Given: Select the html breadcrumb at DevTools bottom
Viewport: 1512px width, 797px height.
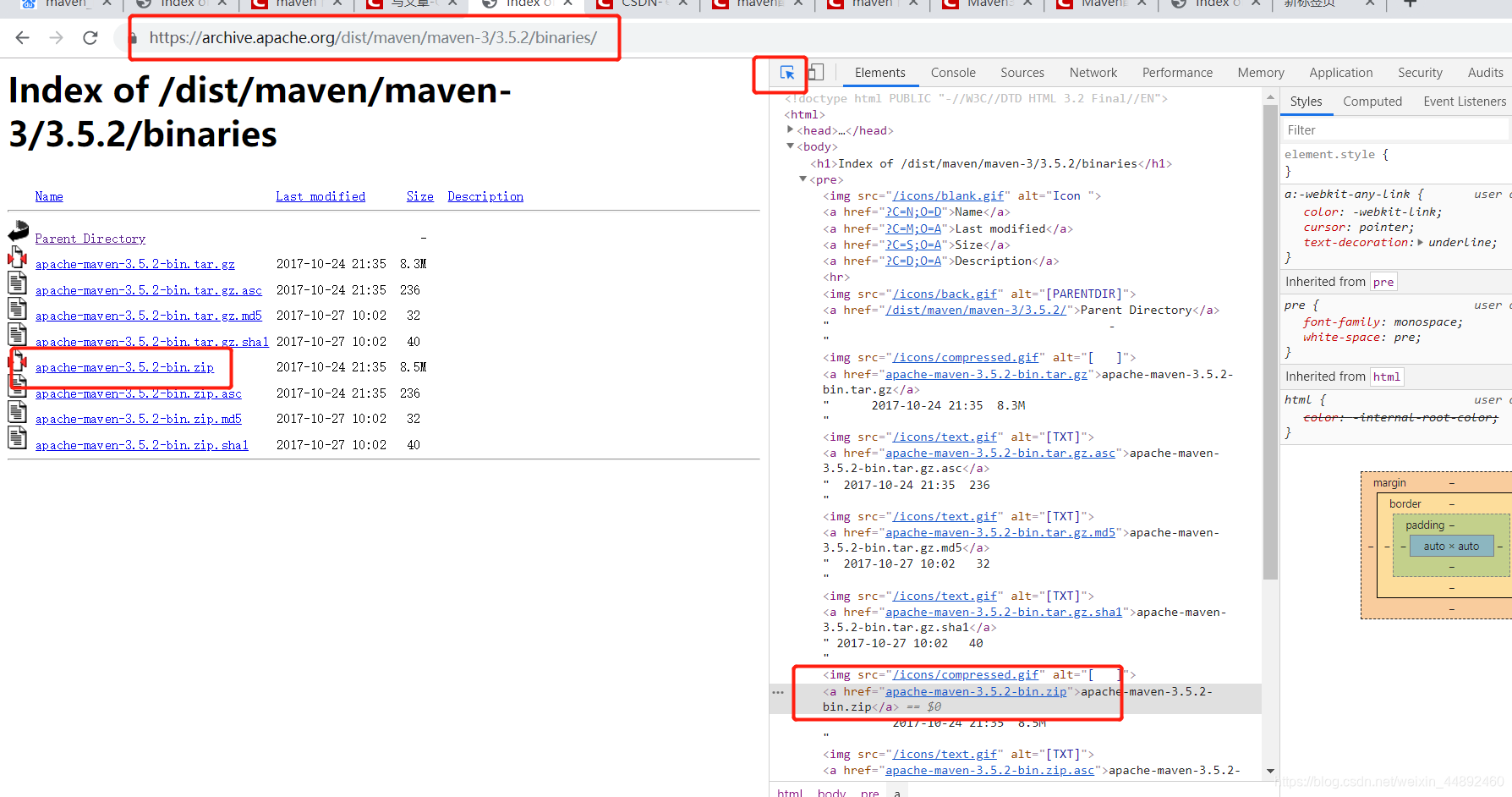Looking at the screenshot, I should click(x=790, y=793).
